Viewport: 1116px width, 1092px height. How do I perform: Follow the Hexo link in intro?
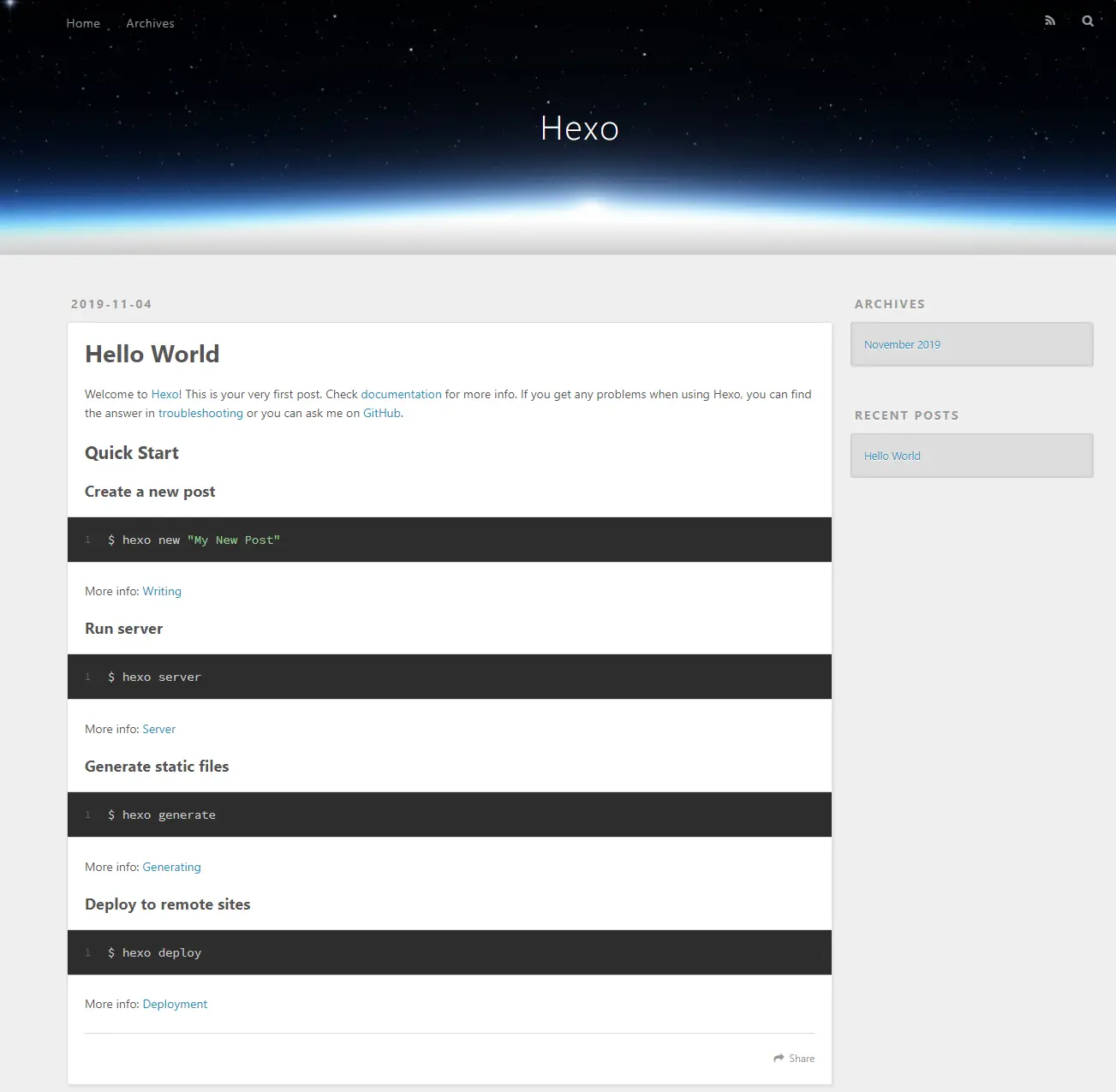coord(164,394)
